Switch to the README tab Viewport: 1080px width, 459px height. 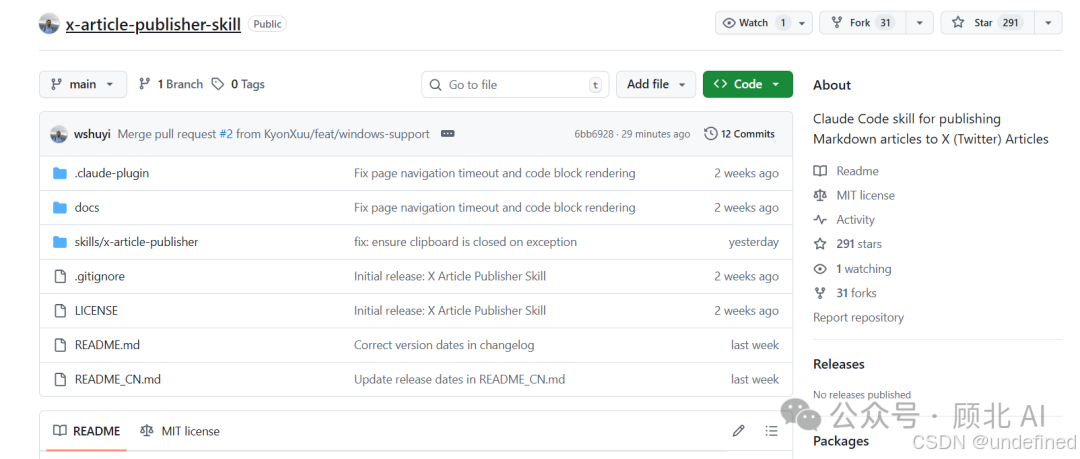(87, 431)
